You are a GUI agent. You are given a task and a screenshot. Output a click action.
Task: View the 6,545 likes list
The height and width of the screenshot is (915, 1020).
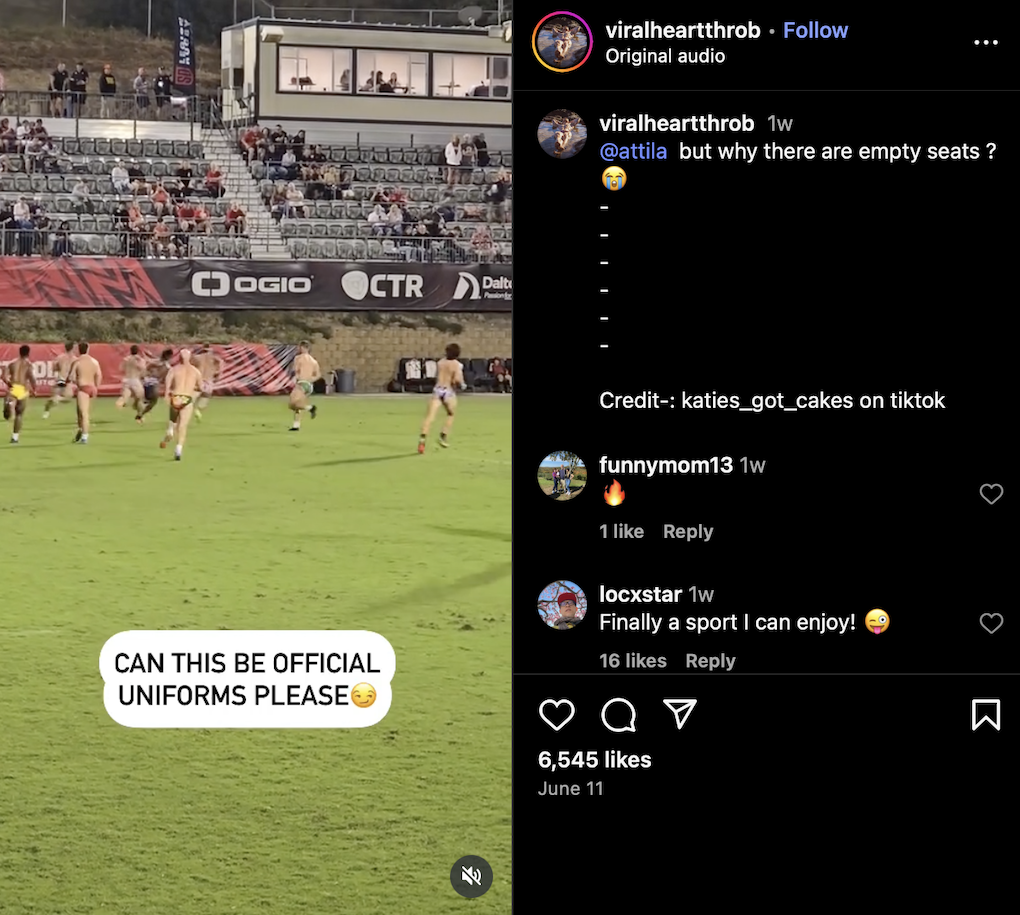tap(595, 760)
